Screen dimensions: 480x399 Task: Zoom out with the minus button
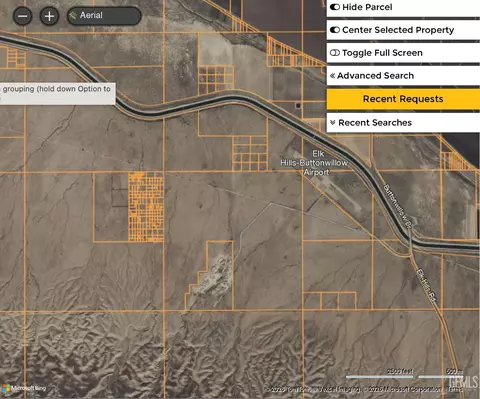point(23,16)
